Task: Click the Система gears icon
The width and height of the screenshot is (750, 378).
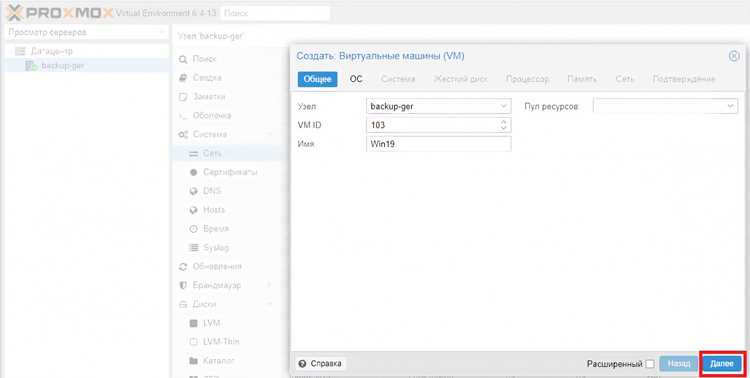Action: [x=183, y=135]
